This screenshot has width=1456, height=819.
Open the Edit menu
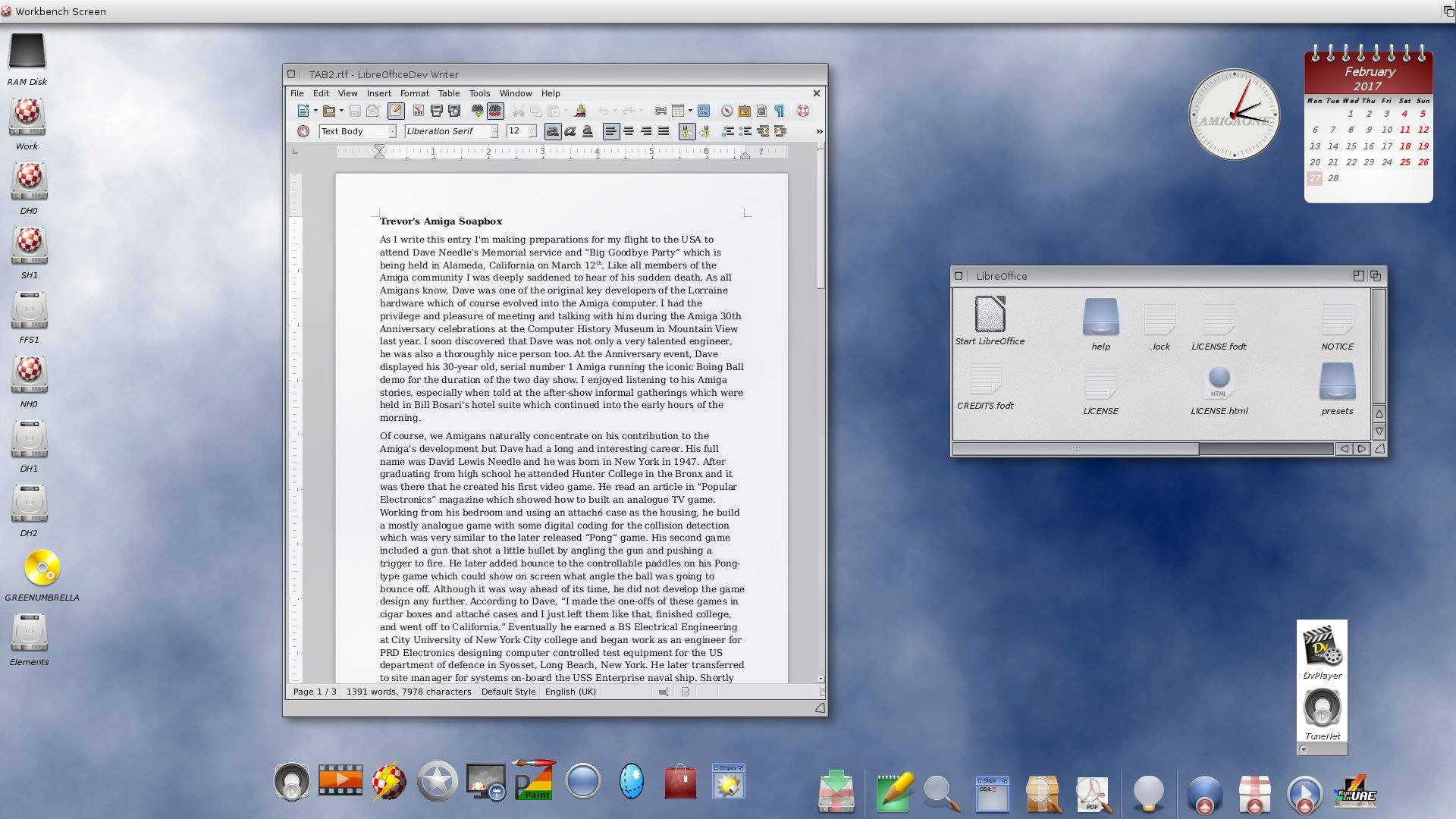322,93
